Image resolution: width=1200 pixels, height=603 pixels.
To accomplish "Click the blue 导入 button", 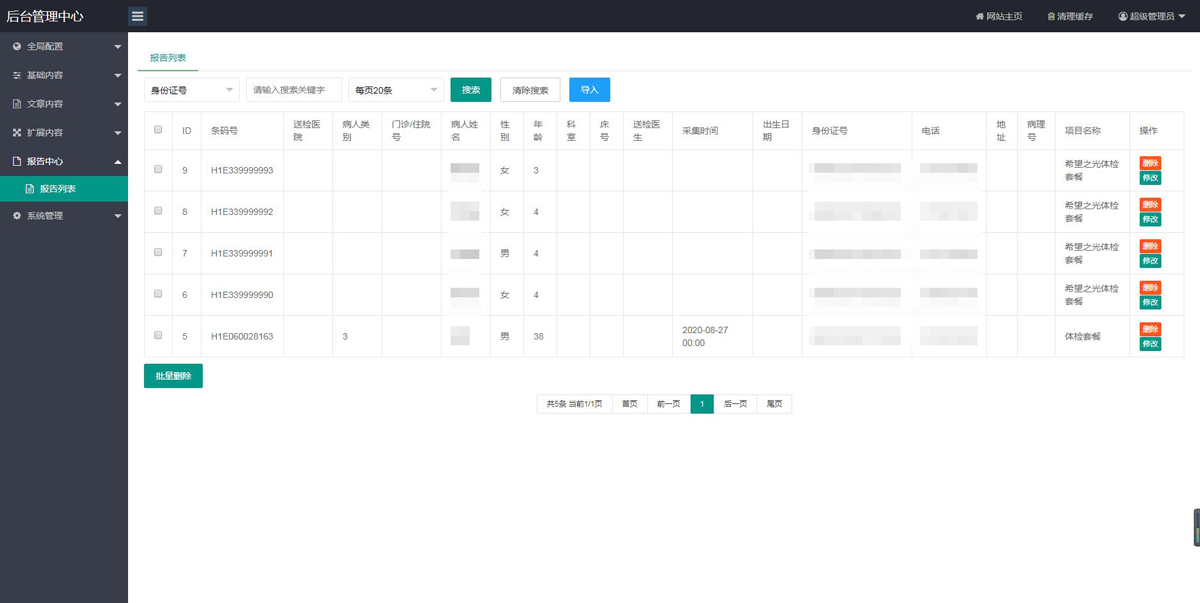I will (589, 90).
